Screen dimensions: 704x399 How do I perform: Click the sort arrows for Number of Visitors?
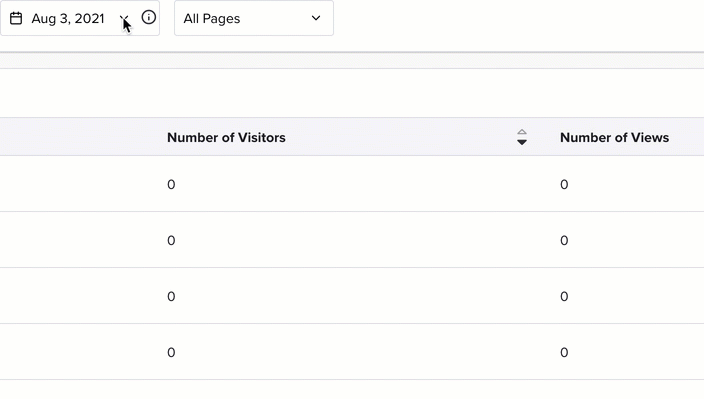[522, 137]
